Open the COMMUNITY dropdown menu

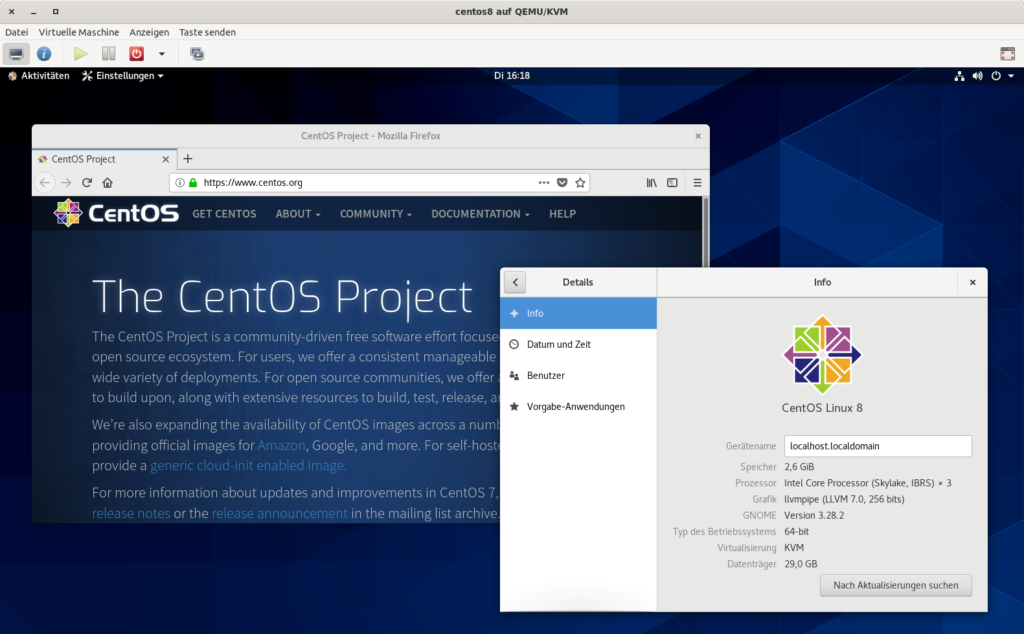375,214
